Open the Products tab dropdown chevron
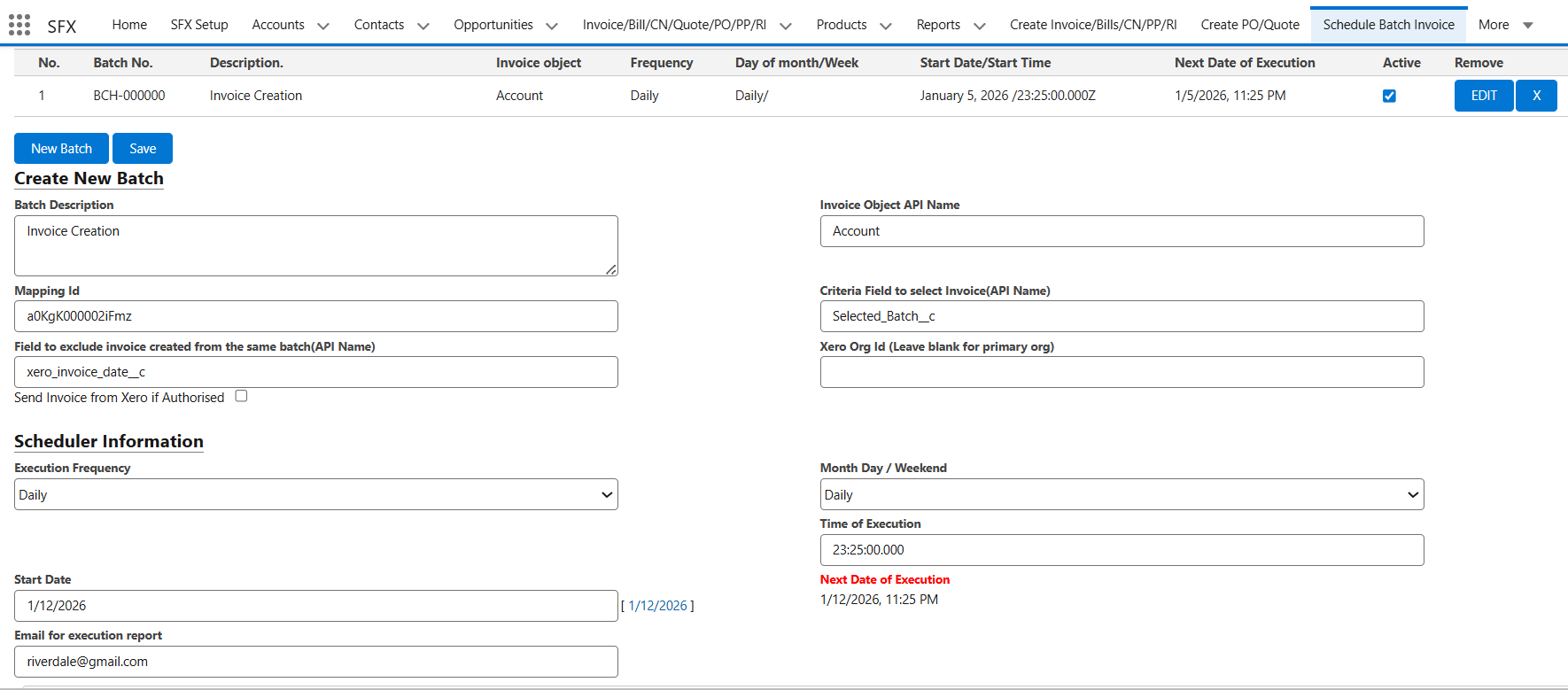Screen dimensions: 1568x690 tap(886, 26)
